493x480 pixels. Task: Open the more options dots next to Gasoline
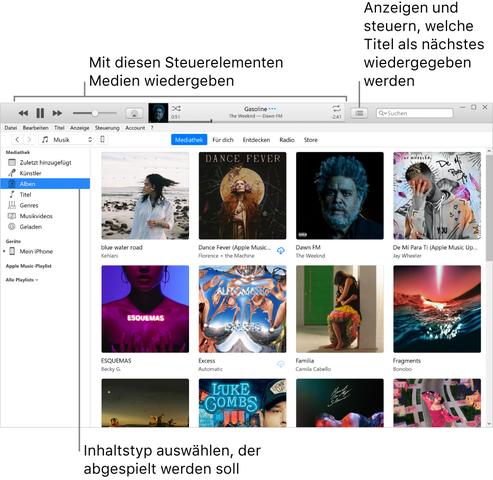[272, 109]
